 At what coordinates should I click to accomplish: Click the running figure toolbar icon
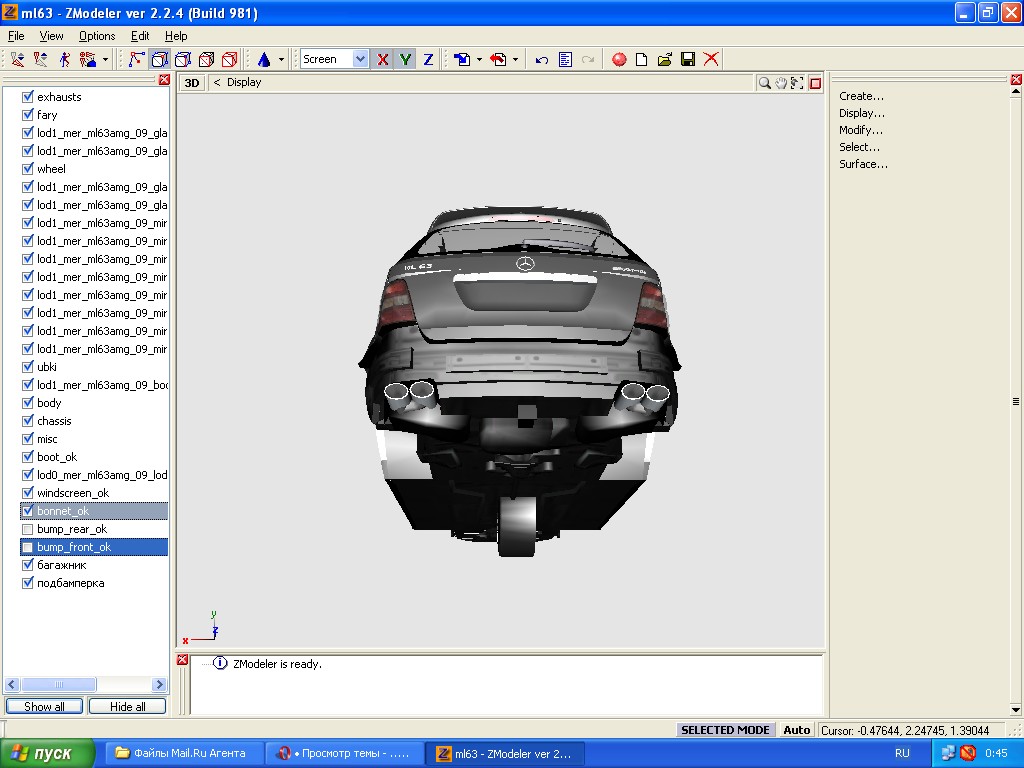[x=65, y=59]
